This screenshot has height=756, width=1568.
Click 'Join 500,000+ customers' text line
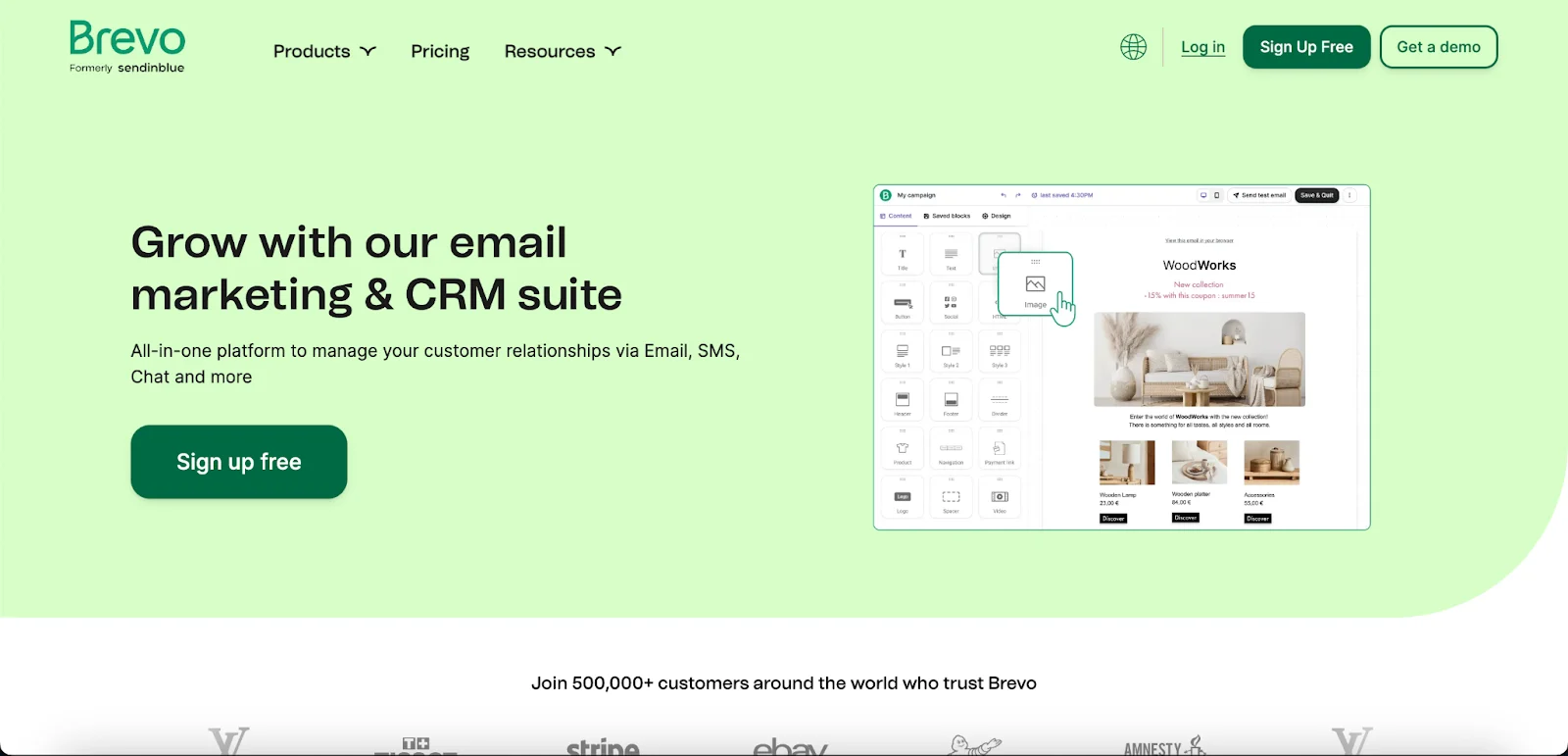tap(784, 683)
